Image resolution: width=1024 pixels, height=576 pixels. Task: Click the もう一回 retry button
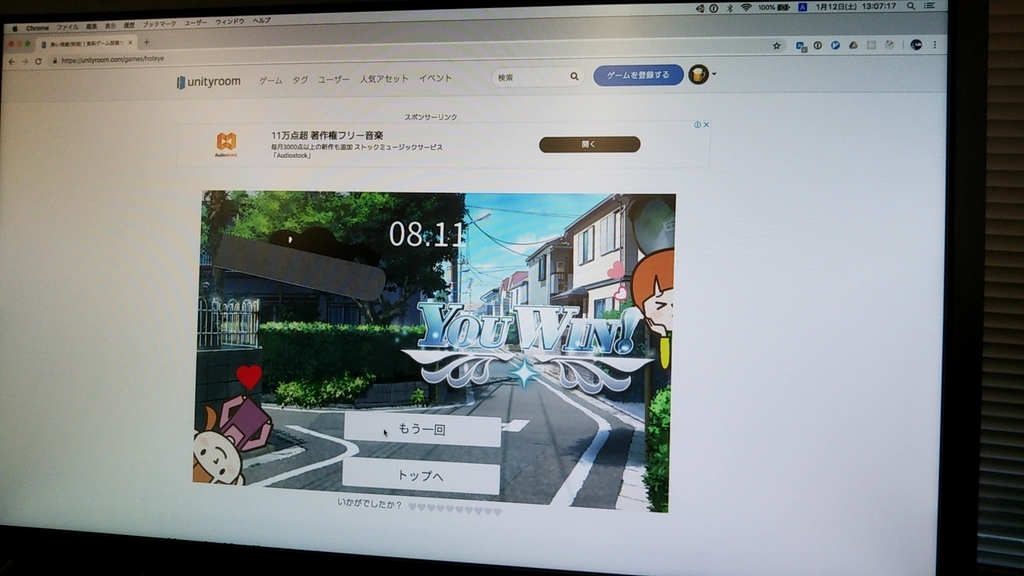coord(422,430)
